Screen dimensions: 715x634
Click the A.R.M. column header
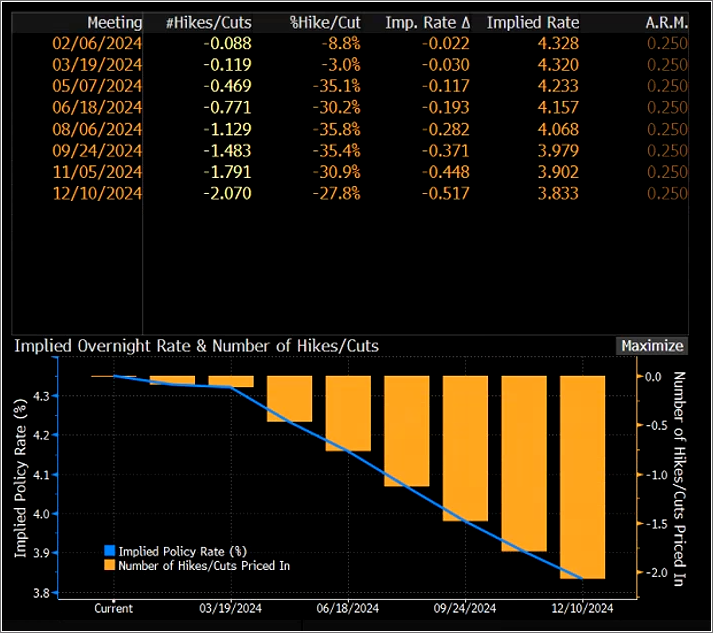(666, 22)
